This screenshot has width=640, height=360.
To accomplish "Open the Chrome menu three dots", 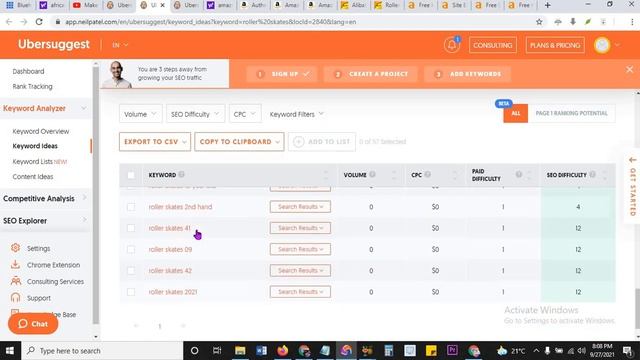I will (632, 22).
